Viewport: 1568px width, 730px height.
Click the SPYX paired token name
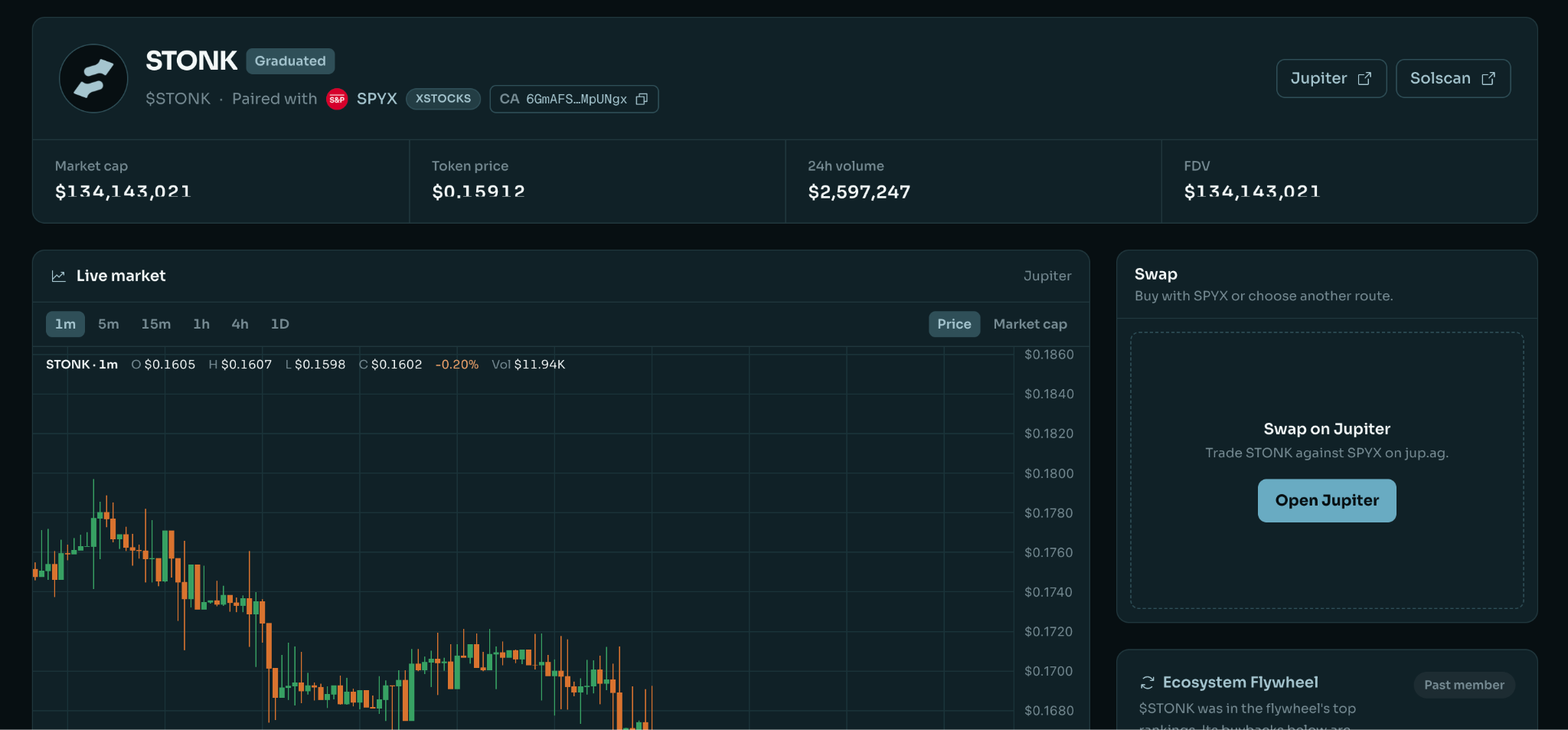click(377, 99)
